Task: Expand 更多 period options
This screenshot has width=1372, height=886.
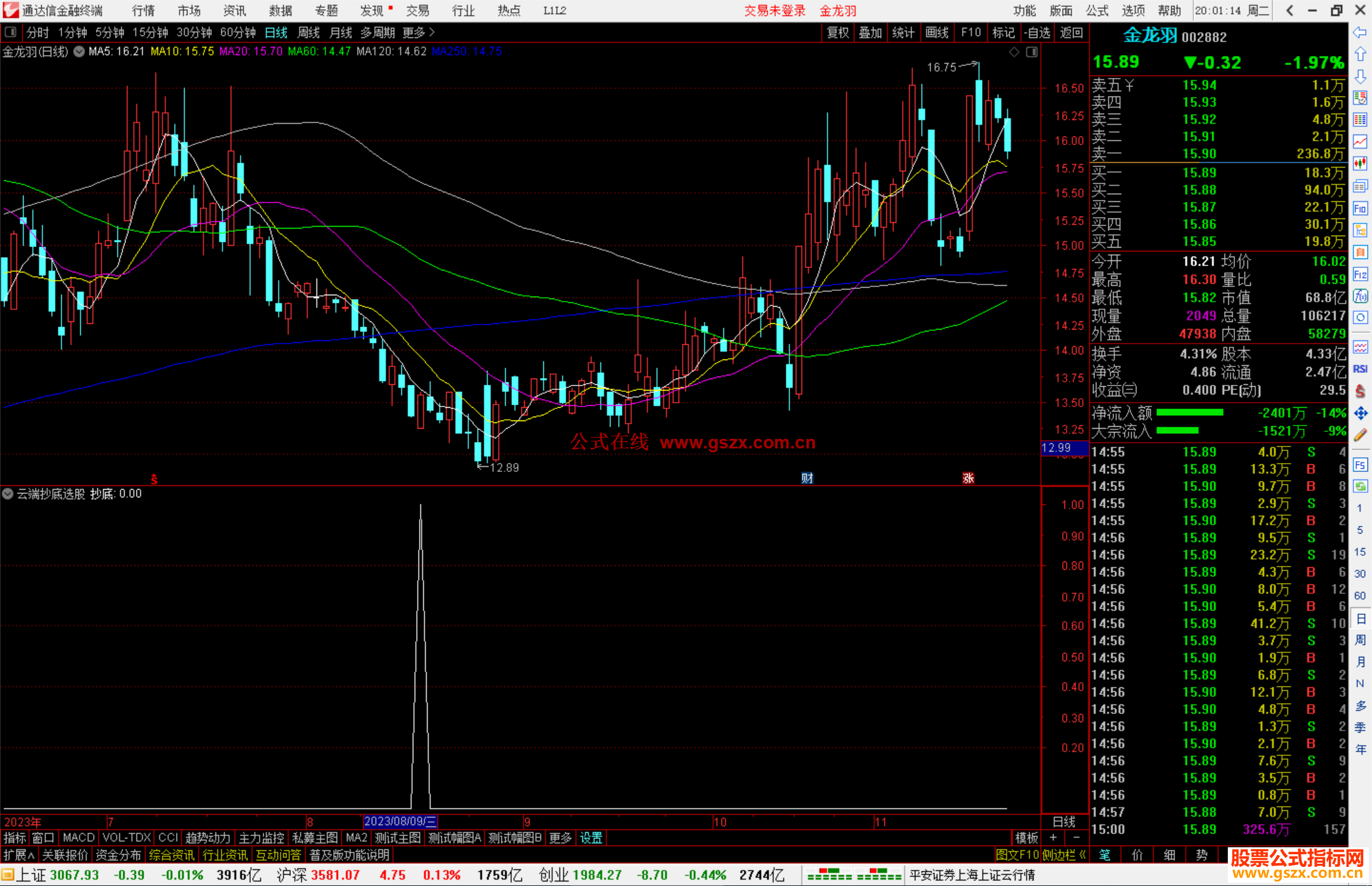Action: 419,32
